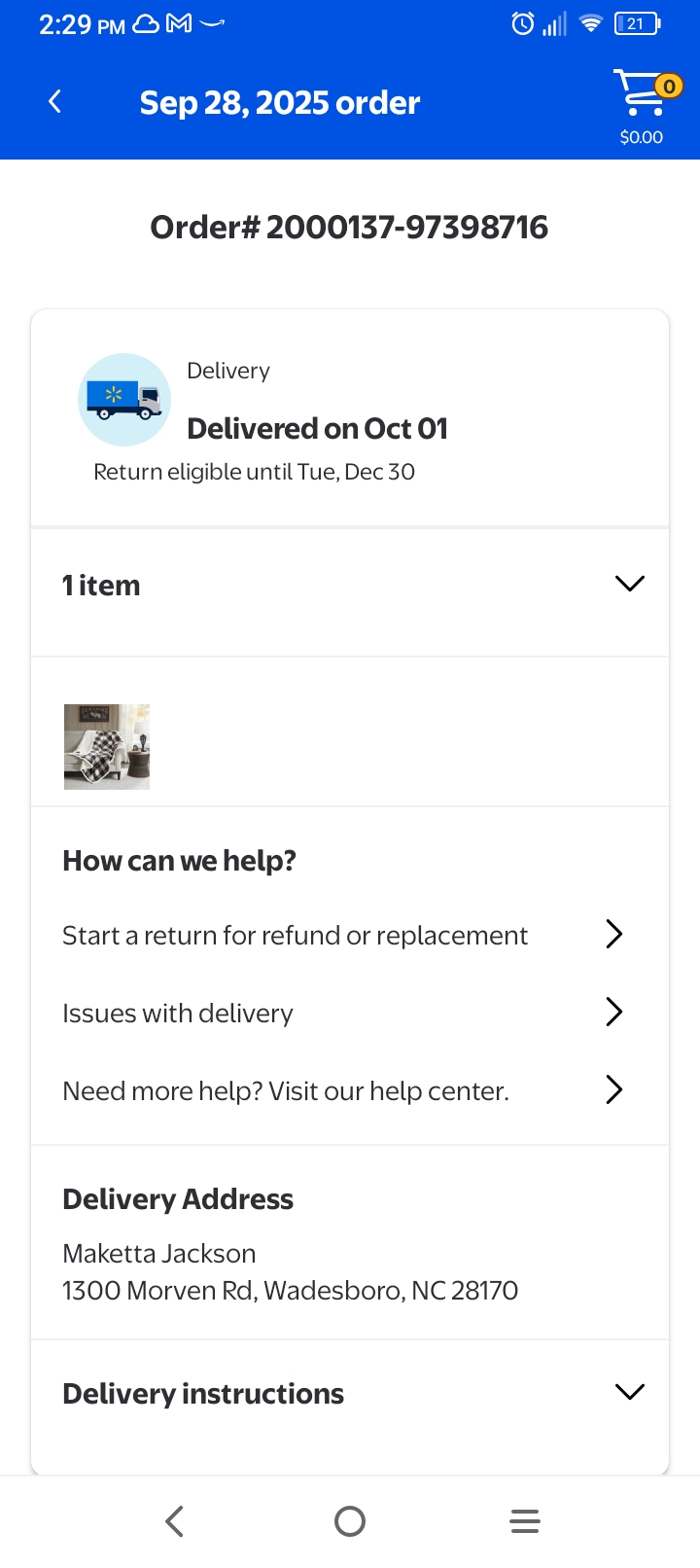Tap the Android back navigation button

click(x=175, y=1521)
